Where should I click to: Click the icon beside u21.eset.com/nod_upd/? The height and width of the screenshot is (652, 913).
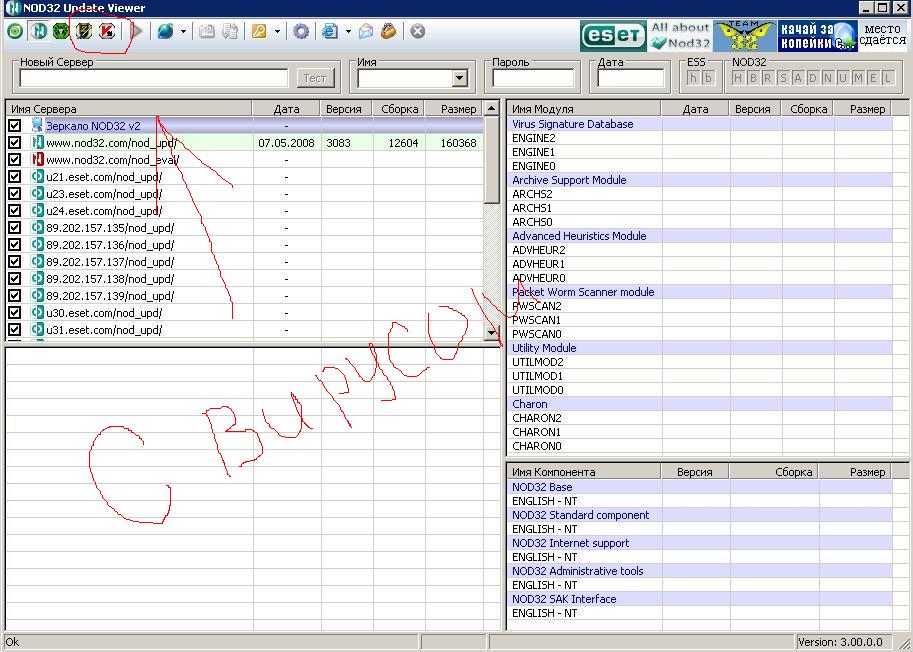pos(37,176)
